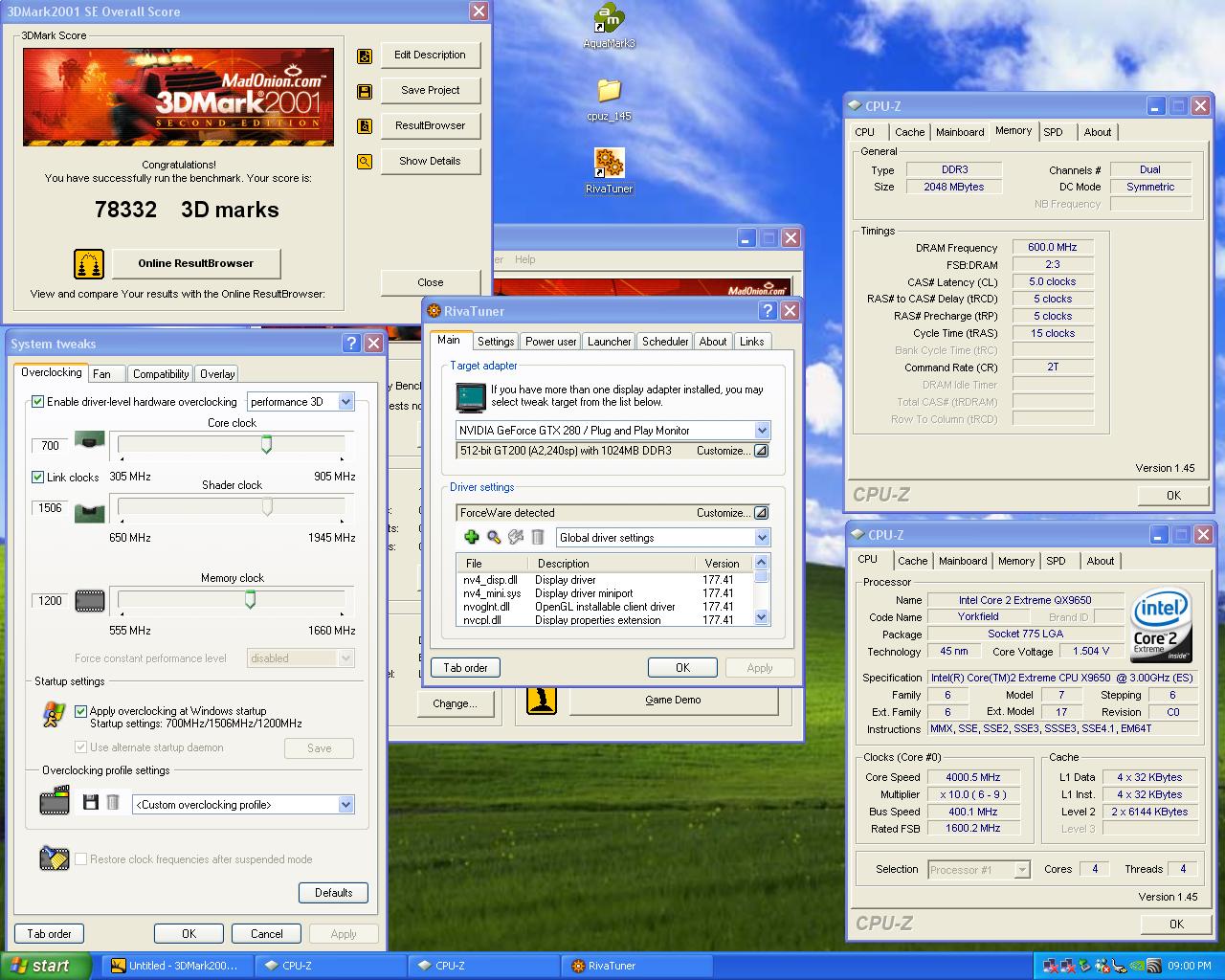Click the Windows start button

coord(46,966)
